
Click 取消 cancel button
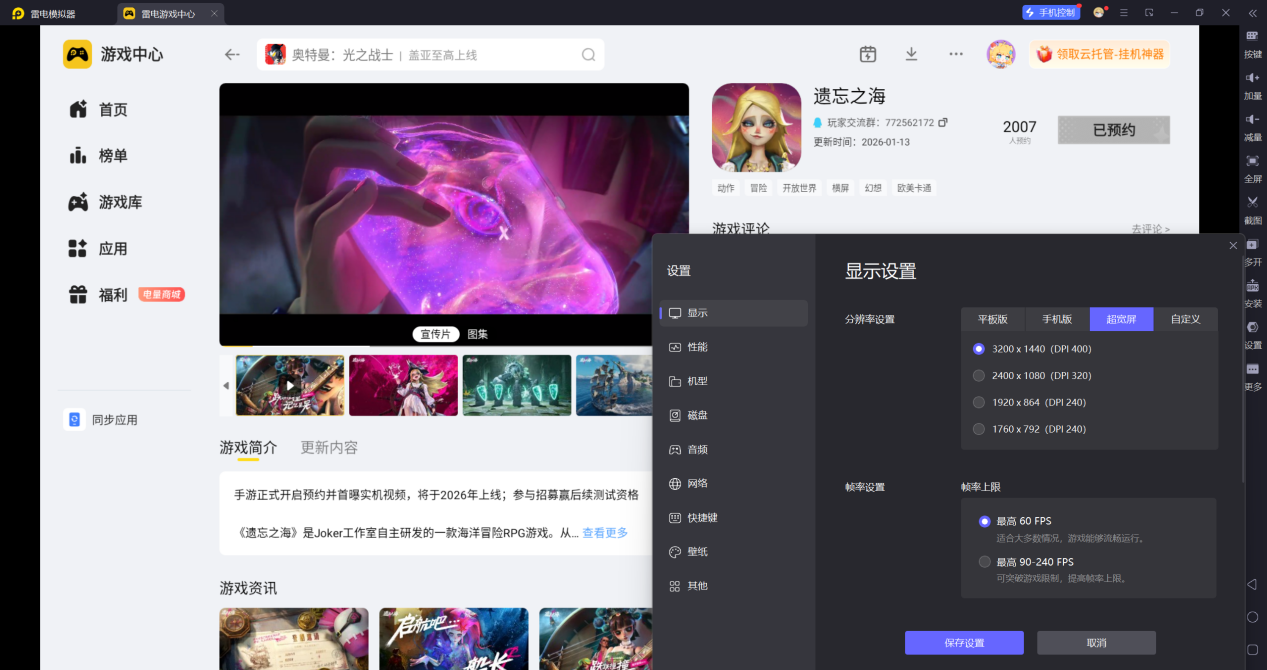coord(1096,643)
